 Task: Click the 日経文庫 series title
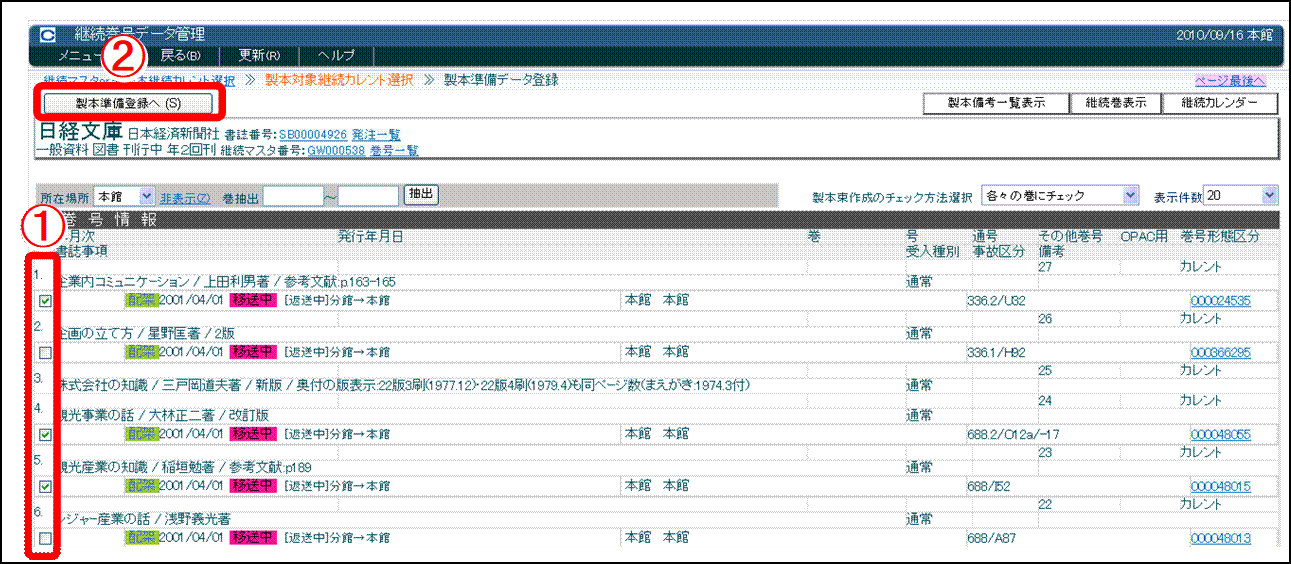(x=80, y=131)
